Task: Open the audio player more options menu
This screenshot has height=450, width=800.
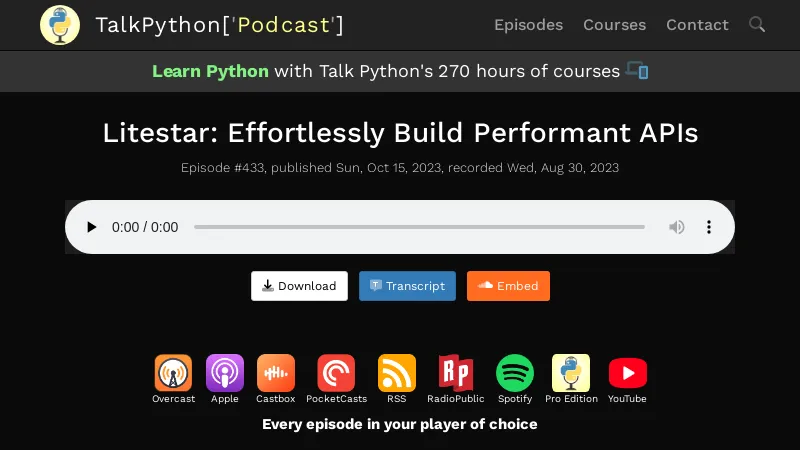Action: (x=709, y=227)
